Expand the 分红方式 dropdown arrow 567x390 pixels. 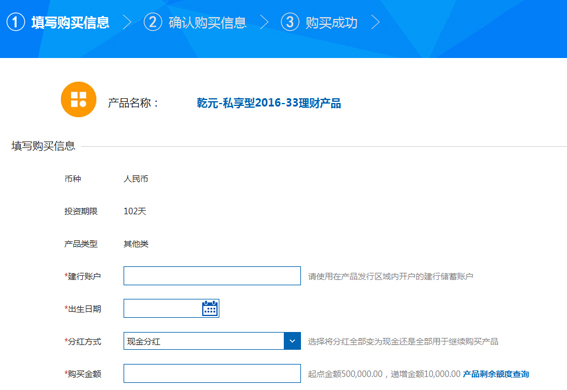[292, 341]
